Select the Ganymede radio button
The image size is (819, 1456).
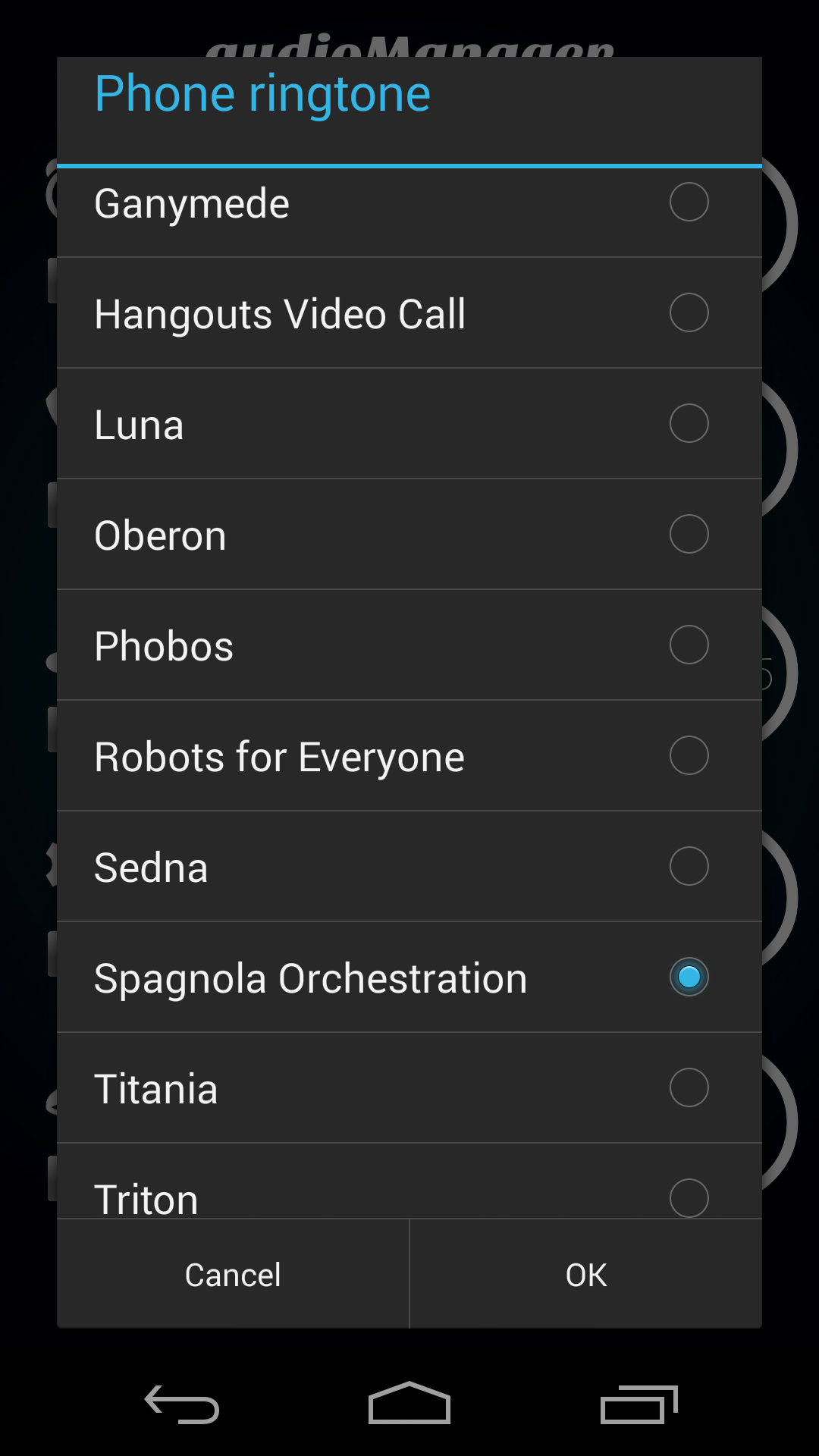click(689, 202)
